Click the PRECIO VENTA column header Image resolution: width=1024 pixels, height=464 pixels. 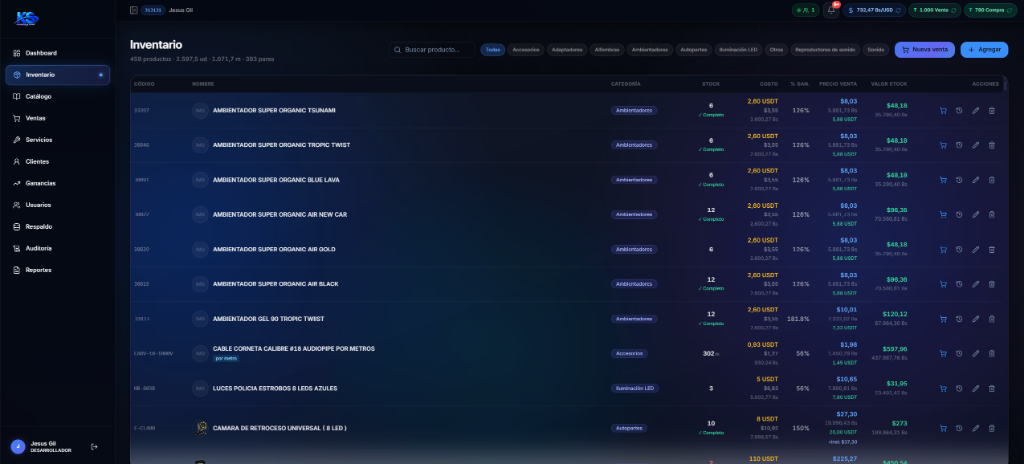(838, 84)
